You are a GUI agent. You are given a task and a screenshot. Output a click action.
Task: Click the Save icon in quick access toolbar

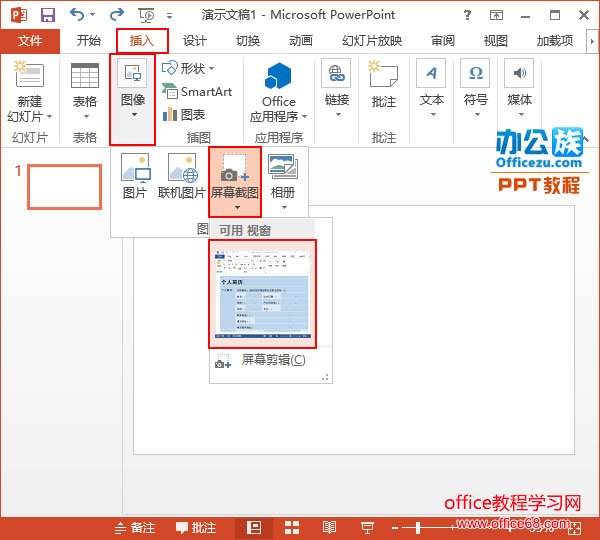pos(48,15)
